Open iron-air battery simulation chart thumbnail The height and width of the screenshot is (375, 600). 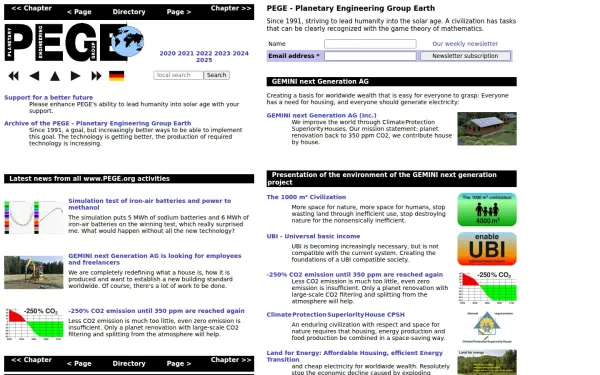[34, 217]
